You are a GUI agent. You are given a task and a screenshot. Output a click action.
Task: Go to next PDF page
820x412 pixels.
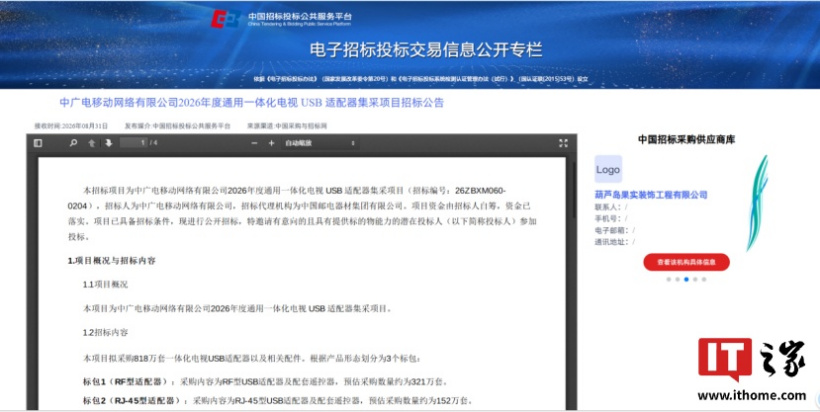click(x=109, y=143)
